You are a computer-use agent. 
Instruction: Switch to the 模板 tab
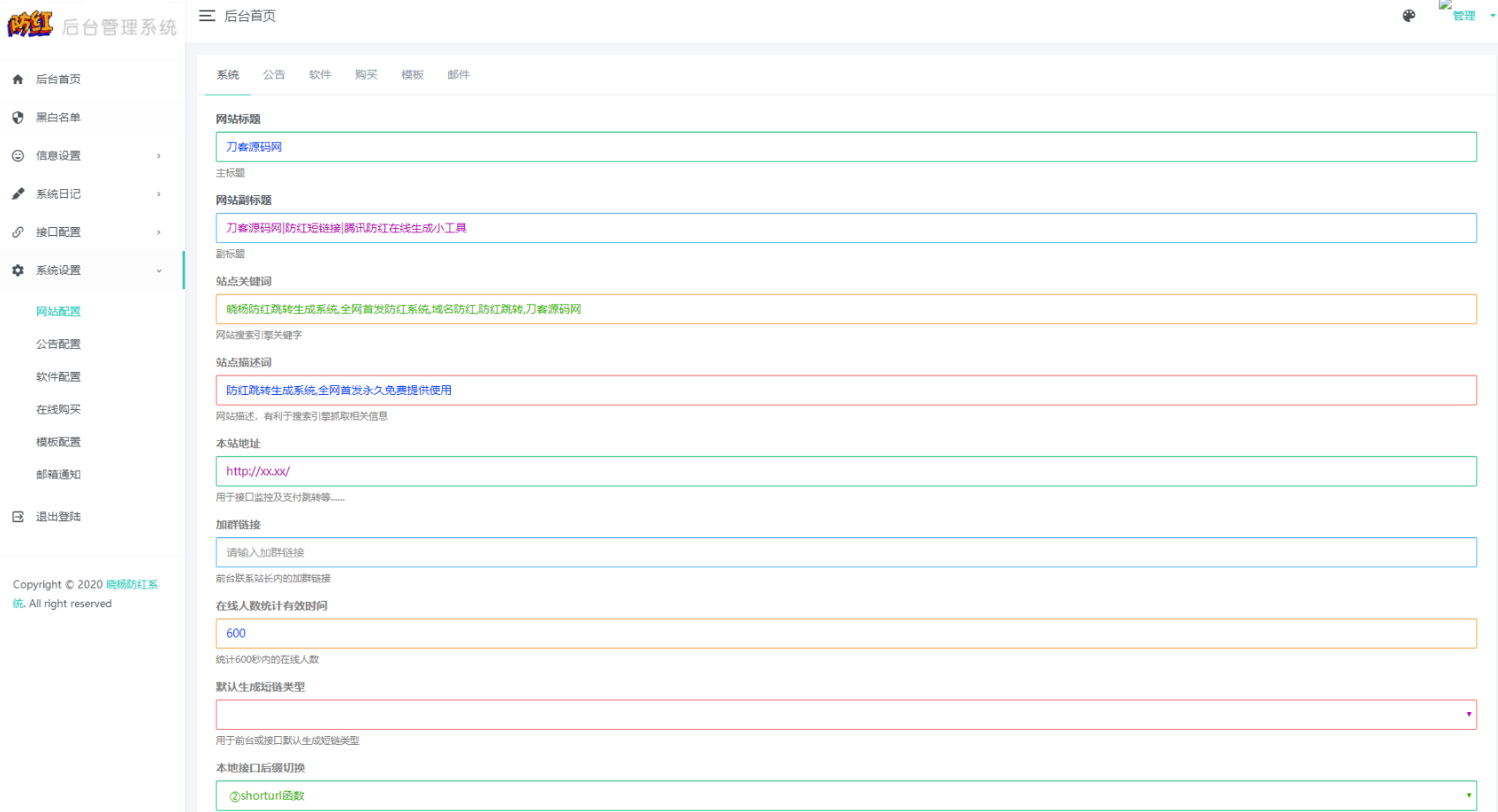[x=412, y=75]
